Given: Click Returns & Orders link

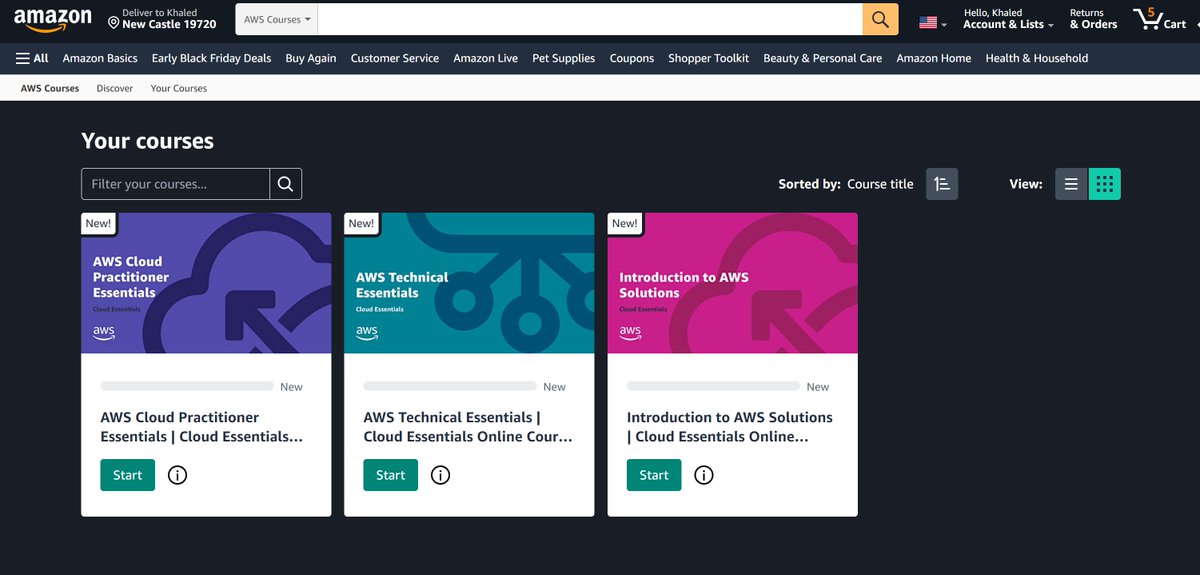Looking at the screenshot, I should click(1093, 19).
